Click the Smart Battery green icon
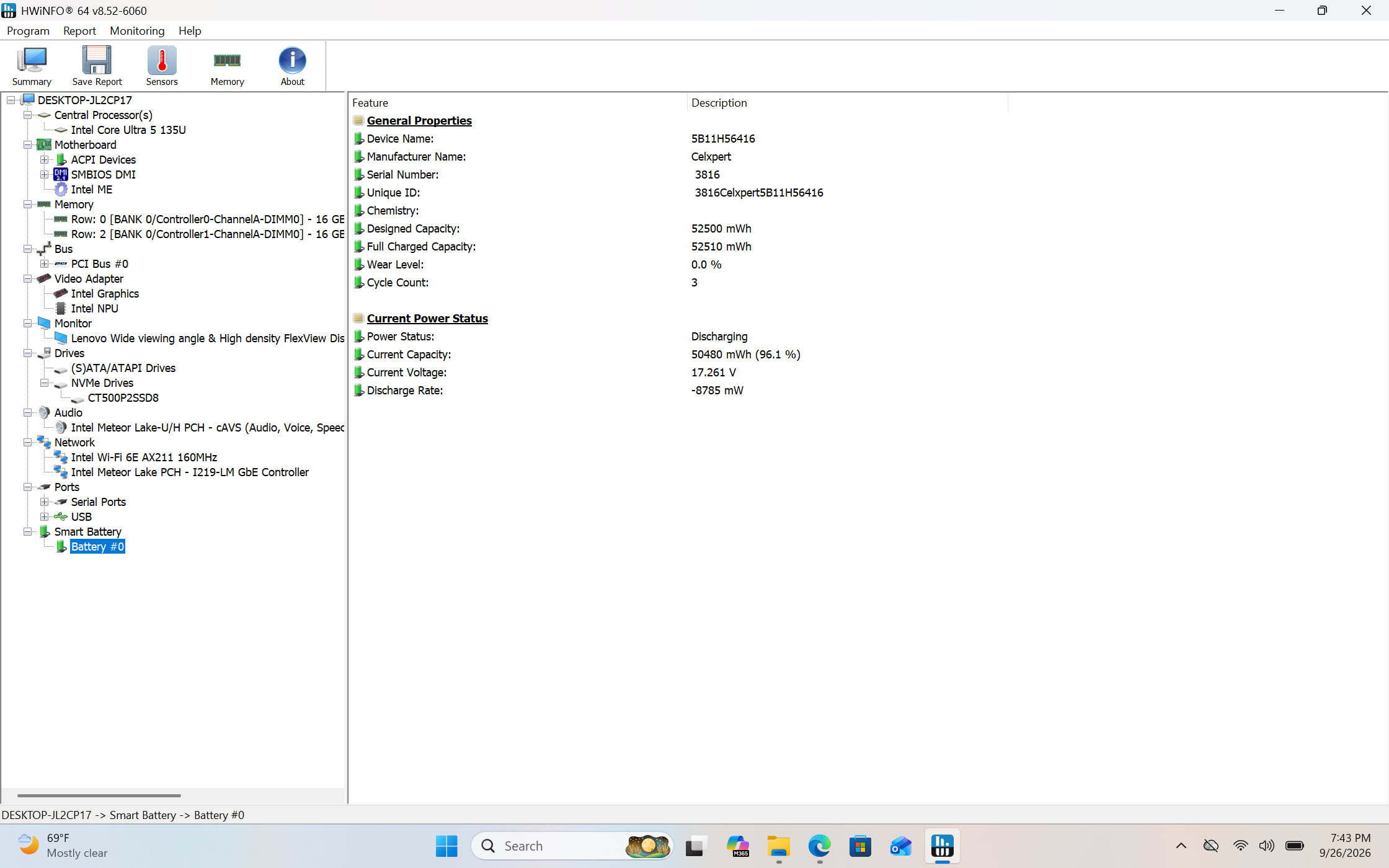1389x868 pixels. pos(45,531)
